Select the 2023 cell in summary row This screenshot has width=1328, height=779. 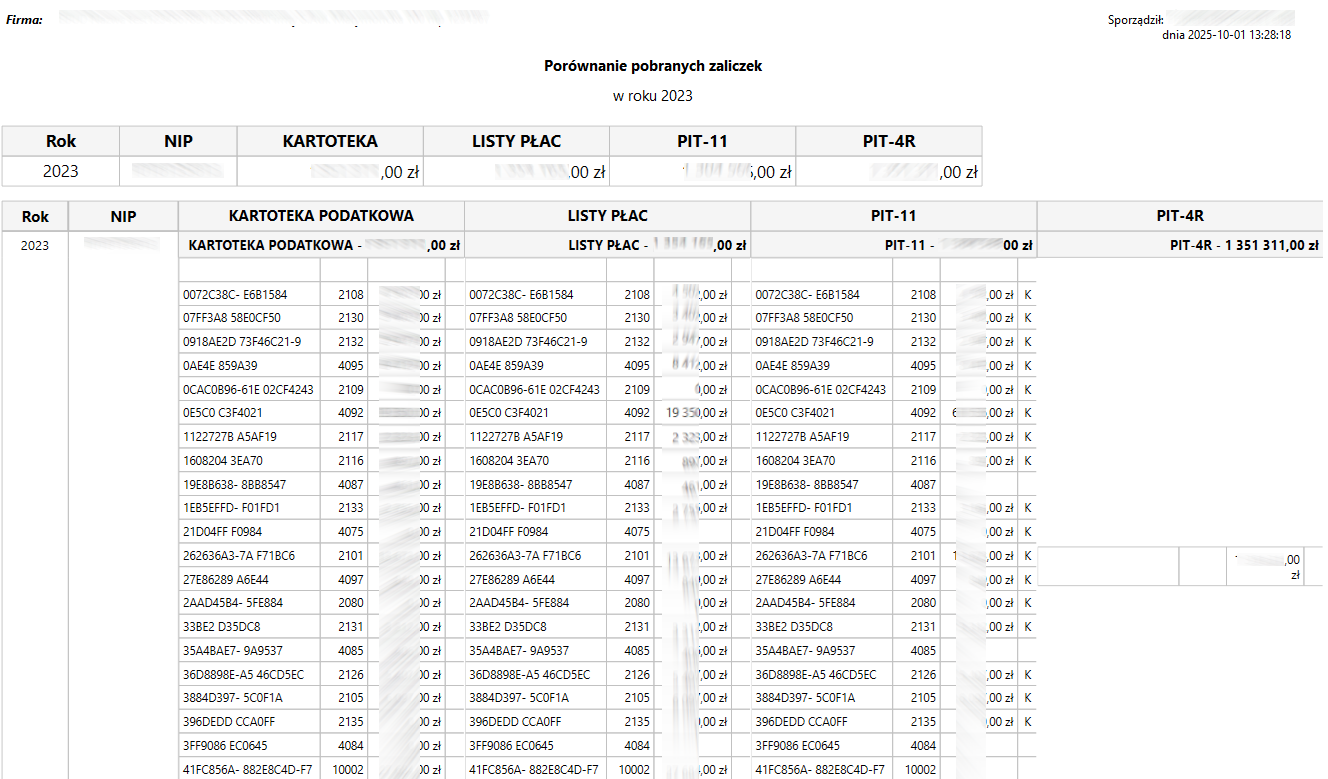[61, 171]
